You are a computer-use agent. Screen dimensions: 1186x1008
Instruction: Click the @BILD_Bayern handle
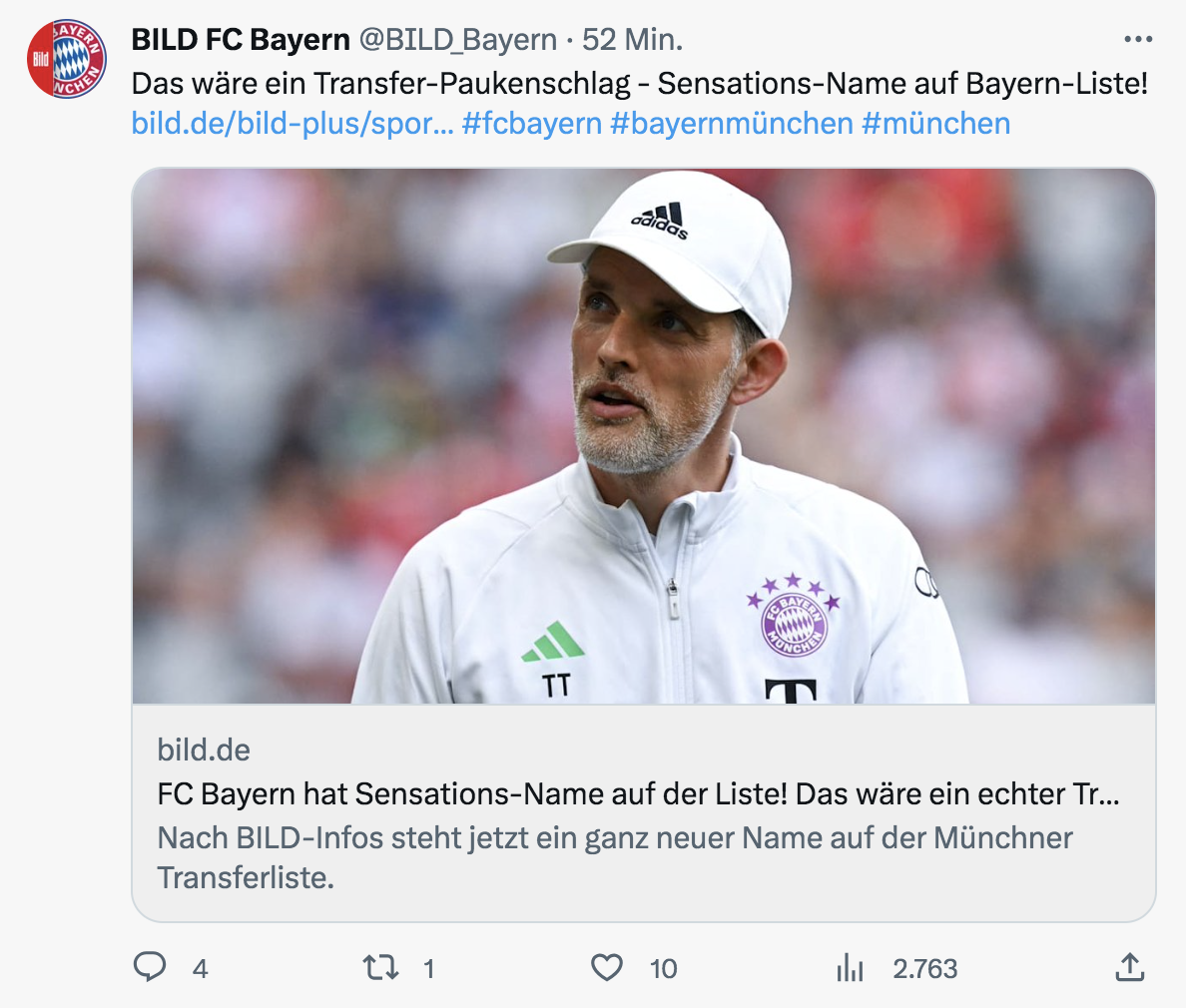457,40
